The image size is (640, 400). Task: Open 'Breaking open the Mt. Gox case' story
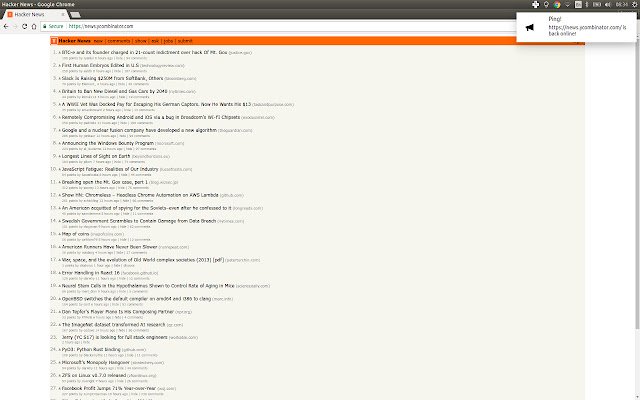pos(104,182)
